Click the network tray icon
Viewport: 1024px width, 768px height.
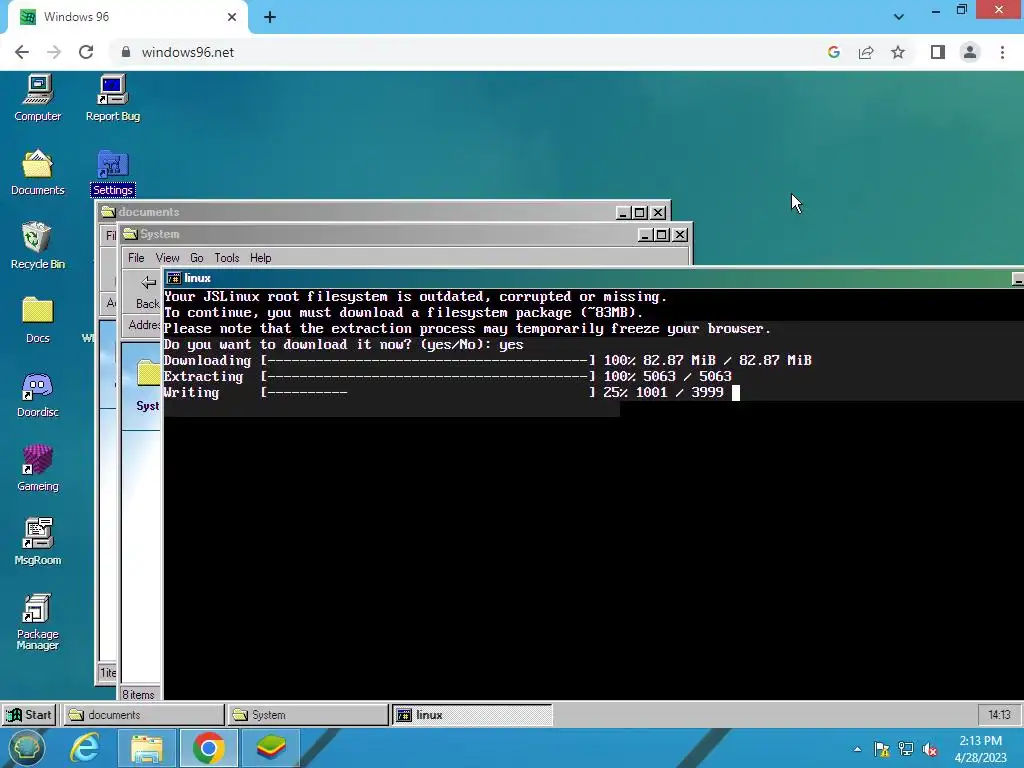click(906, 749)
